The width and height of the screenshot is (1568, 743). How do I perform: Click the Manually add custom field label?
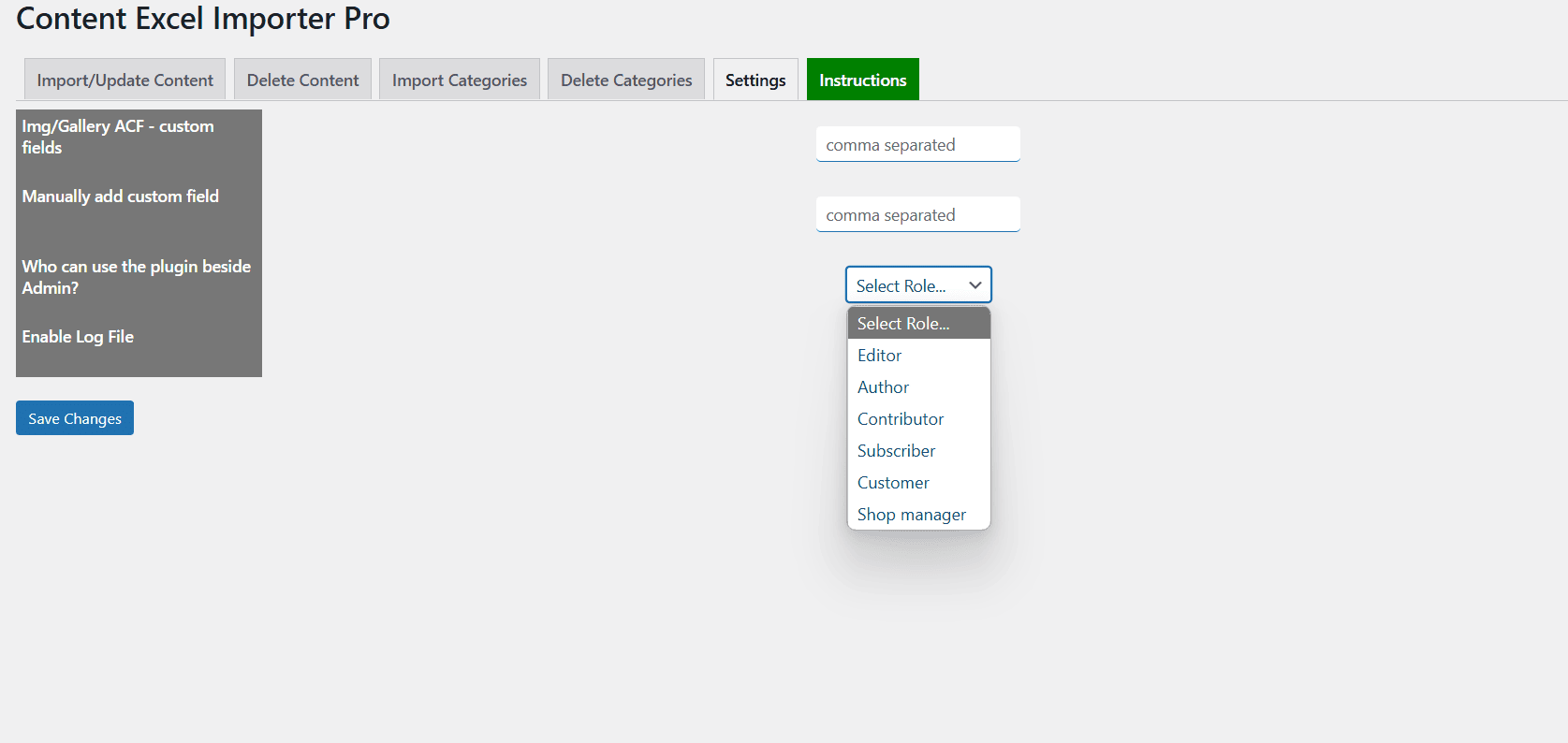click(121, 197)
